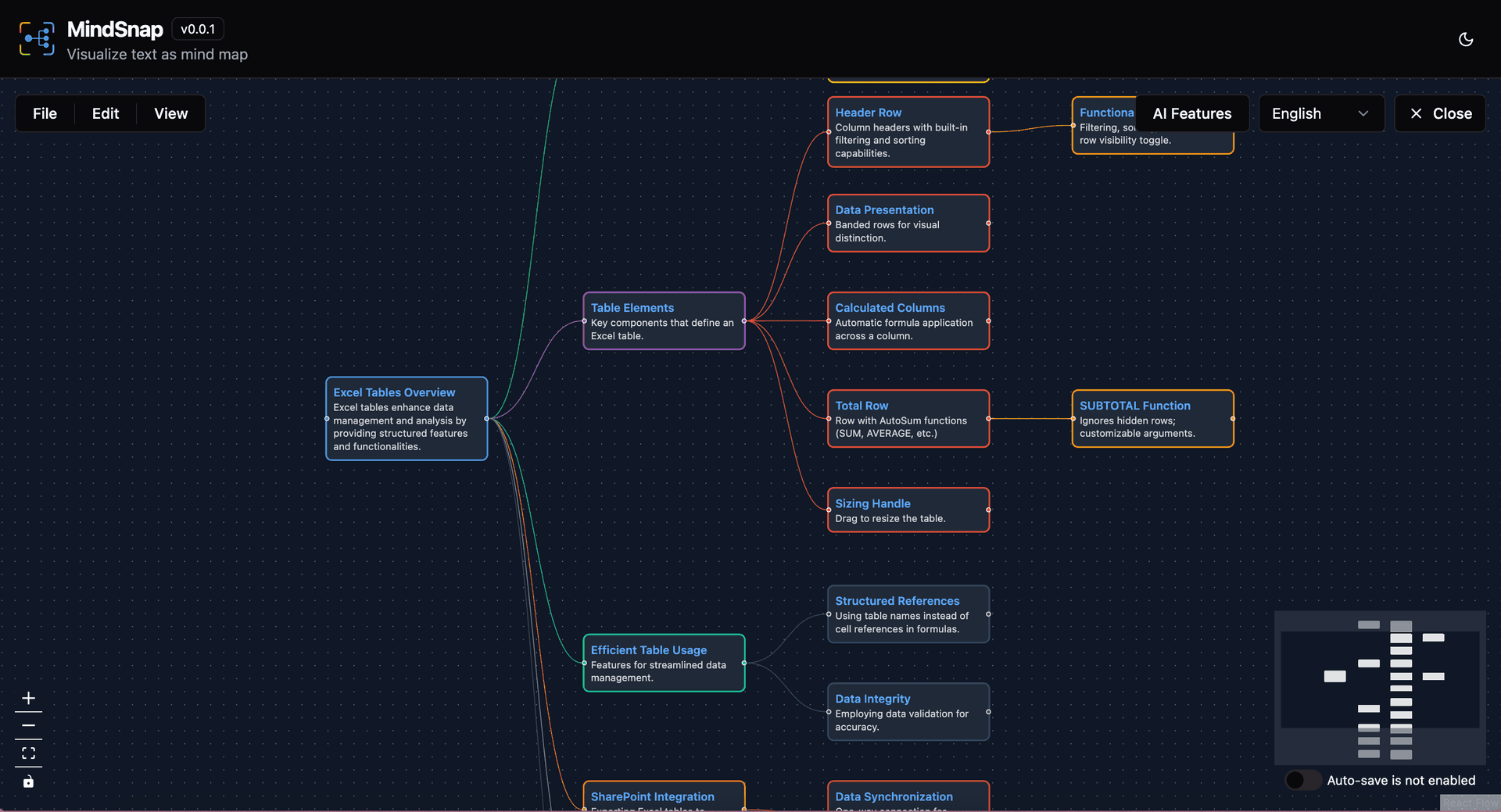The width and height of the screenshot is (1501, 812).
Task: Select the Excel Tables Overview node
Action: coord(407,419)
